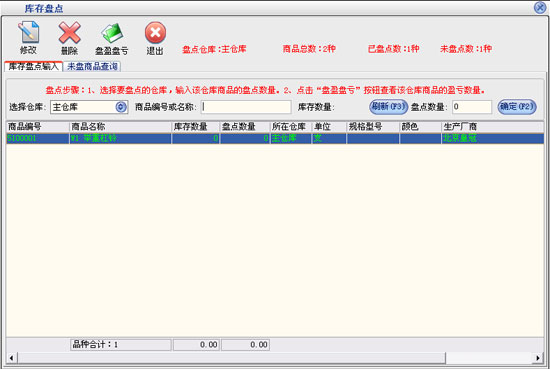The width and height of the screenshot is (550, 369).
Task: Click the 刷新(F3) refresh button
Action: tap(388, 107)
